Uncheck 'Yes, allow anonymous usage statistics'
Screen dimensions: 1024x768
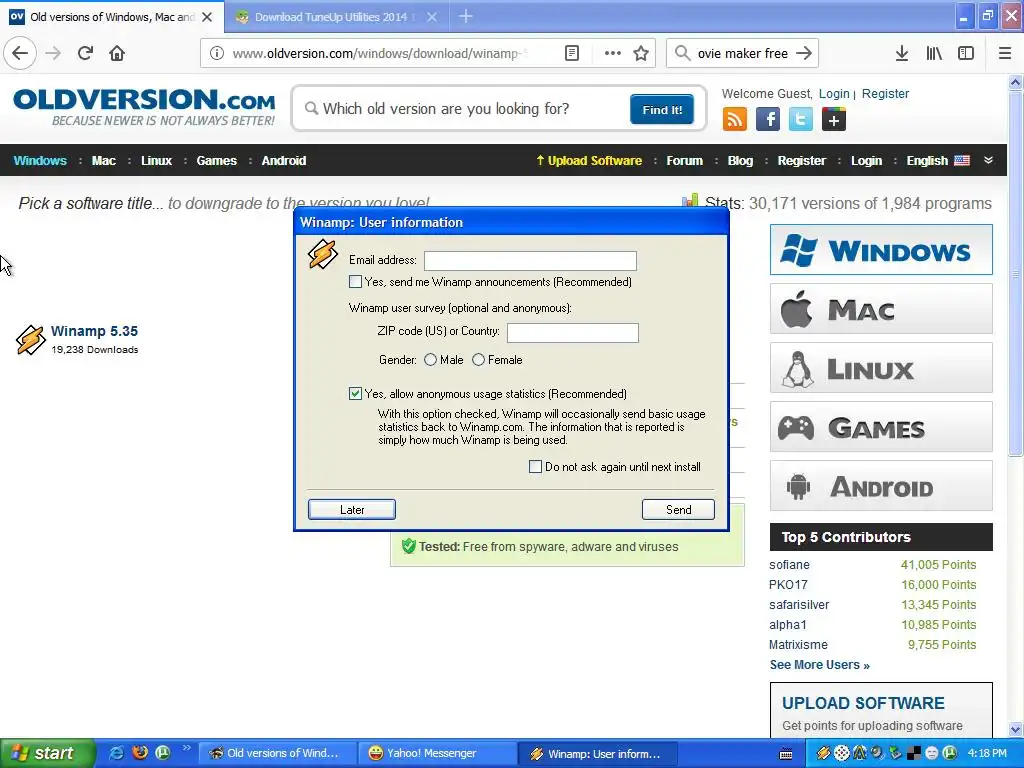pos(355,394)
